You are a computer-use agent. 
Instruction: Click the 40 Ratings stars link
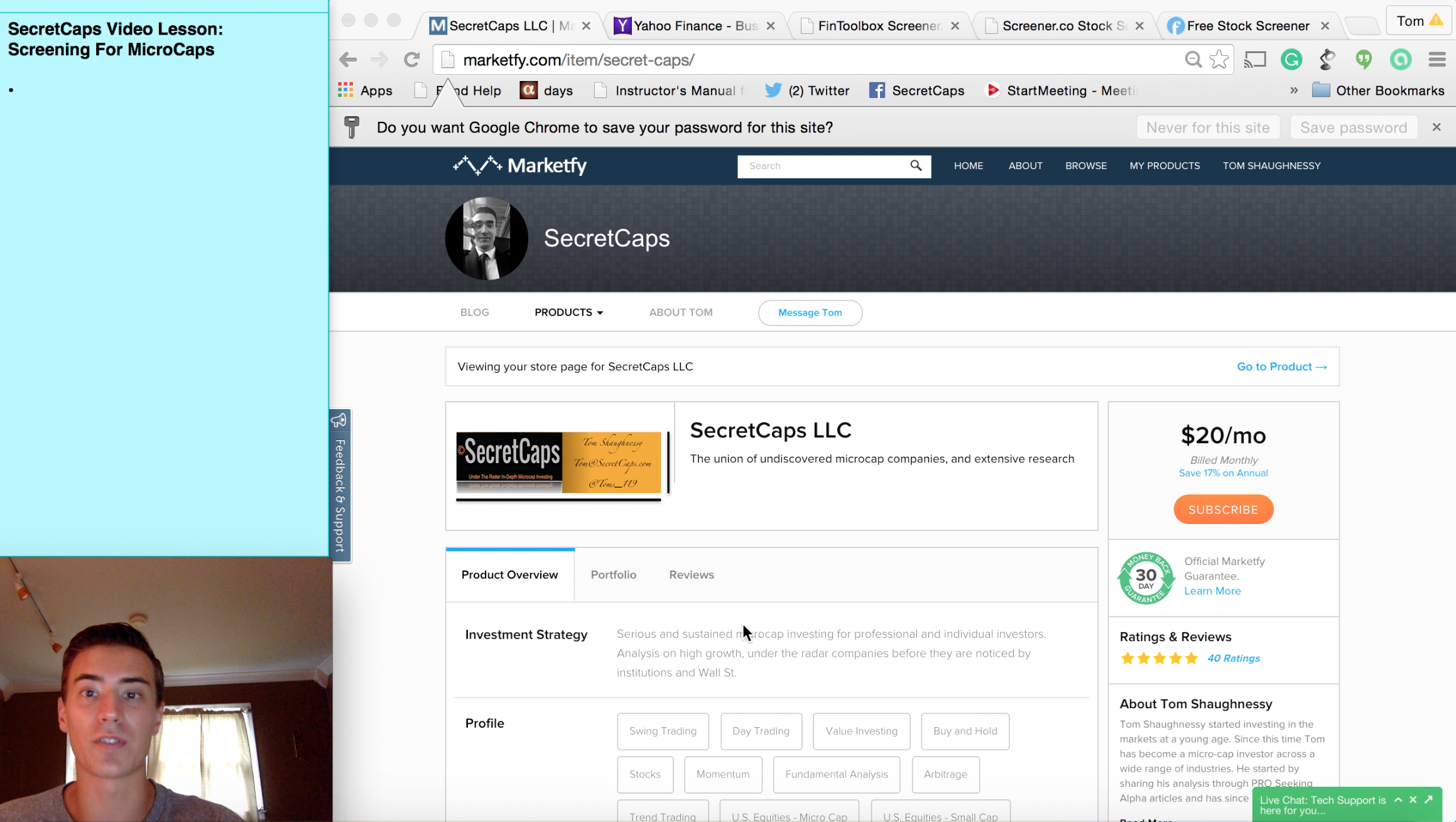click(1233, 658)
